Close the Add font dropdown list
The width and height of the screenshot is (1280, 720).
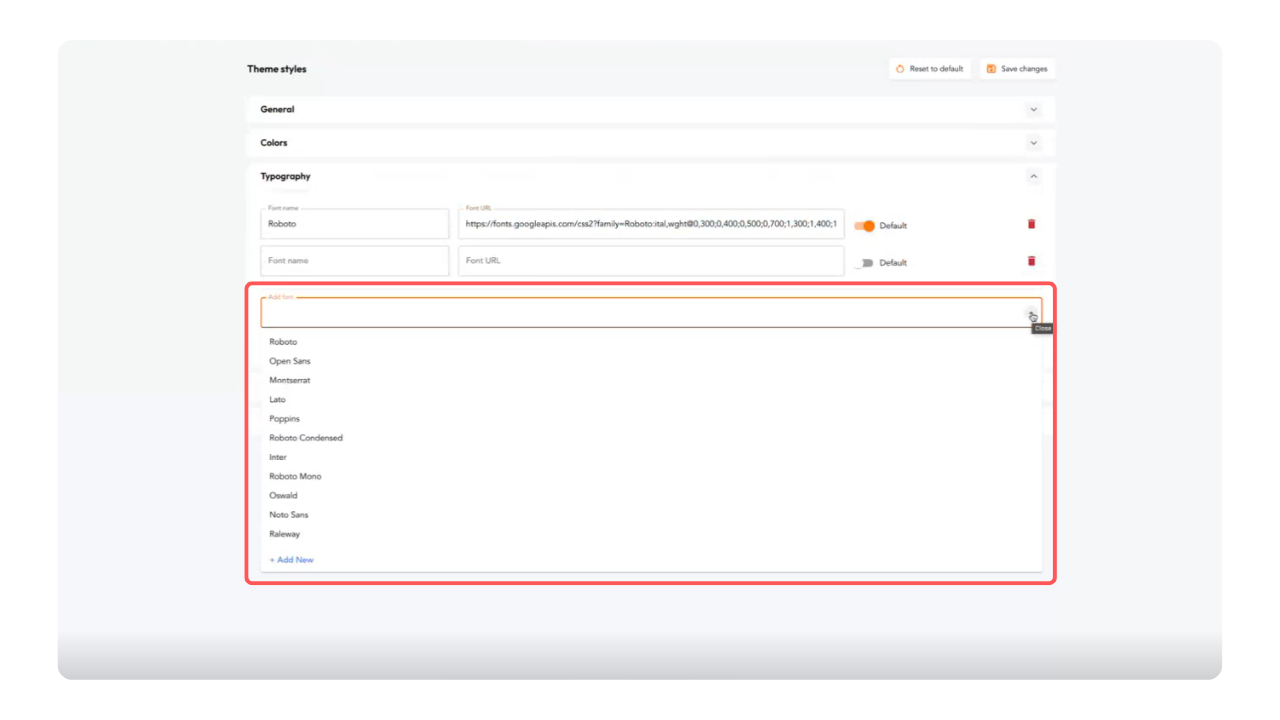[1031, 315]
